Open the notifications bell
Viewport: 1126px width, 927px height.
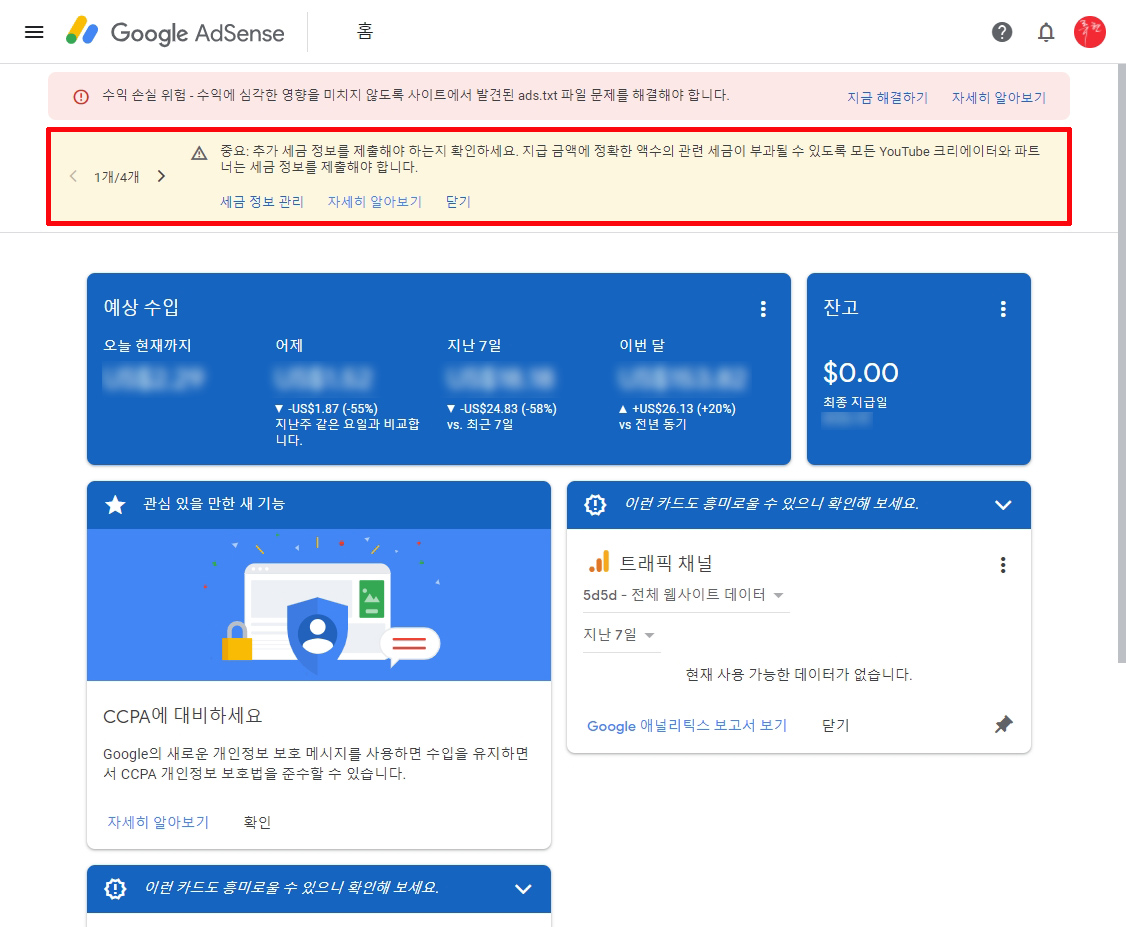coord(1046,32)
